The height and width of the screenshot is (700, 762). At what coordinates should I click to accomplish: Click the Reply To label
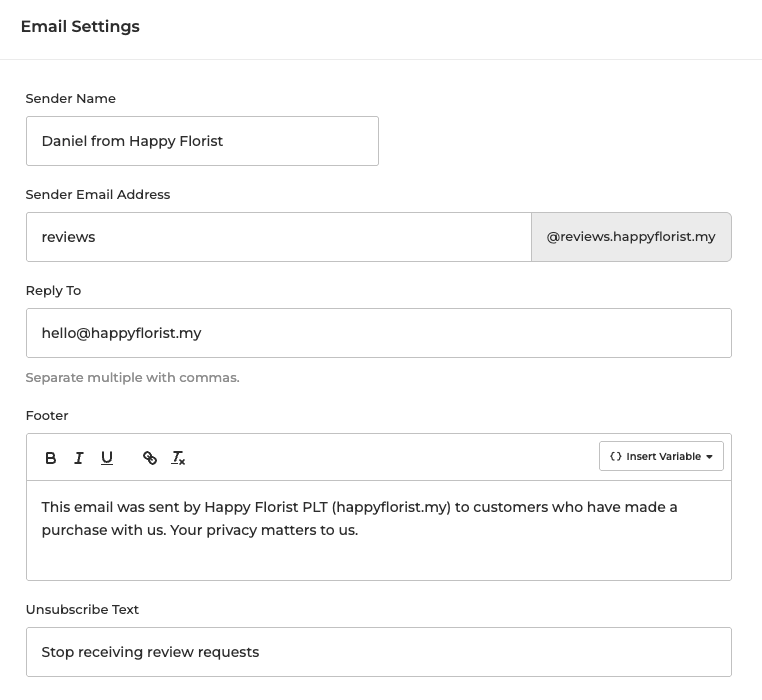pyautogui.click(x=53, y=291)
